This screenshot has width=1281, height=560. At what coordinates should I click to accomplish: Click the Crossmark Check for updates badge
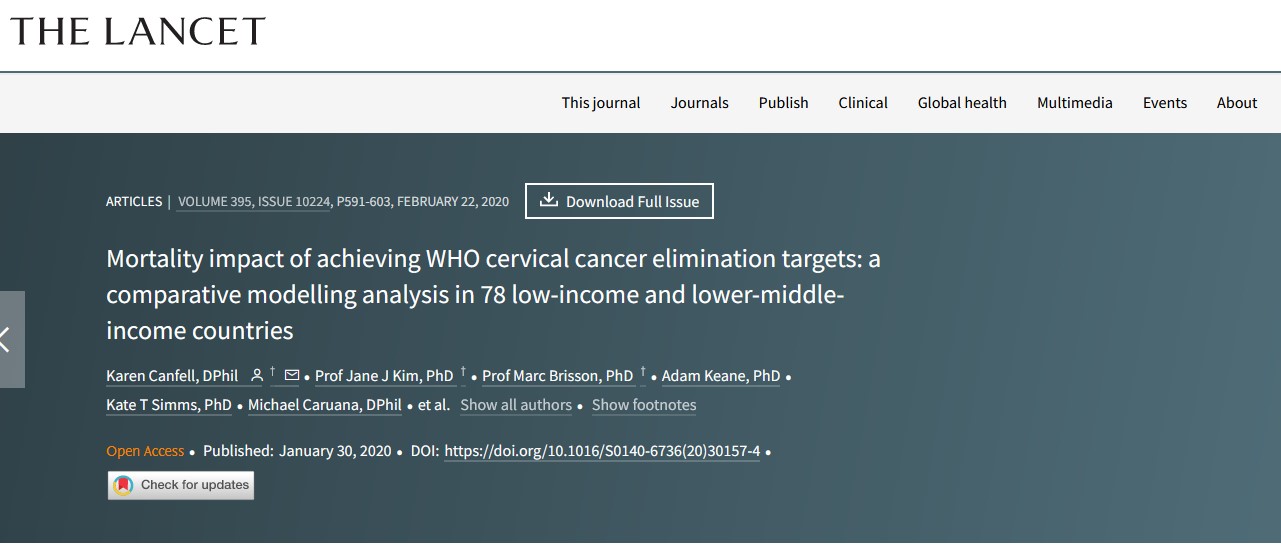(x=181, y=485)
